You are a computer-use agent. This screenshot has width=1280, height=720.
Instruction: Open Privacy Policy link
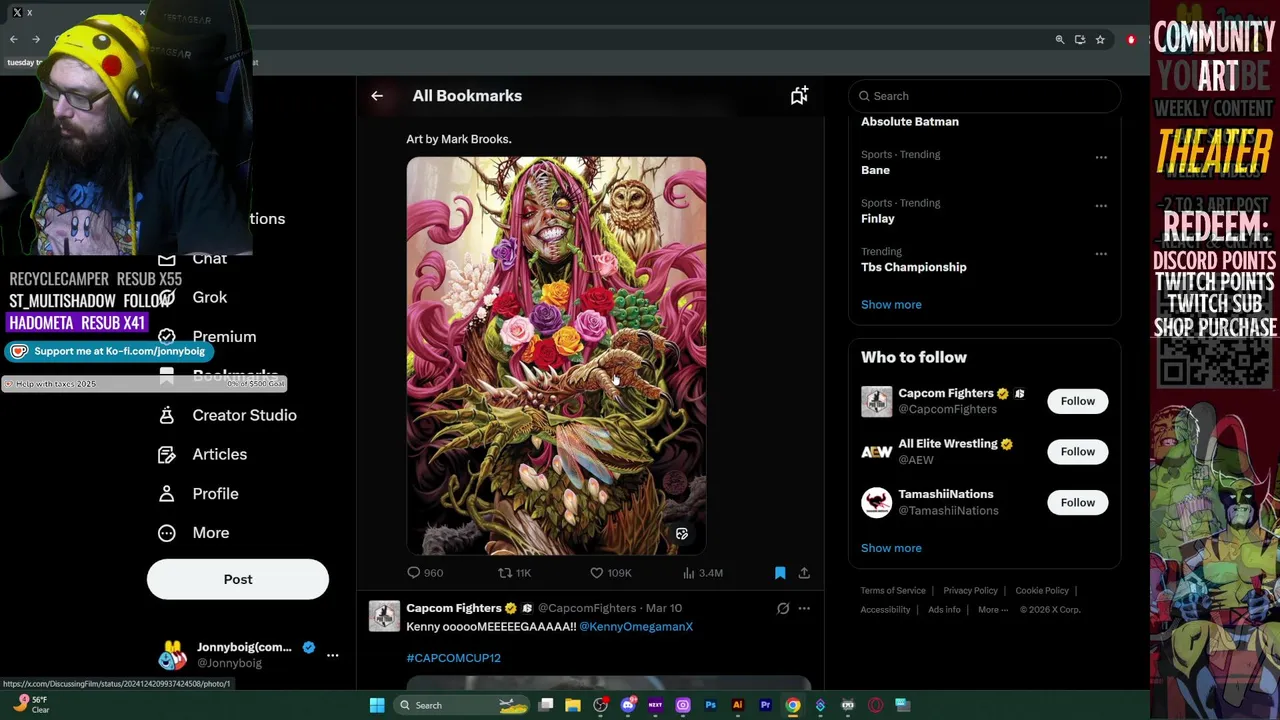[x=970, y=591]
